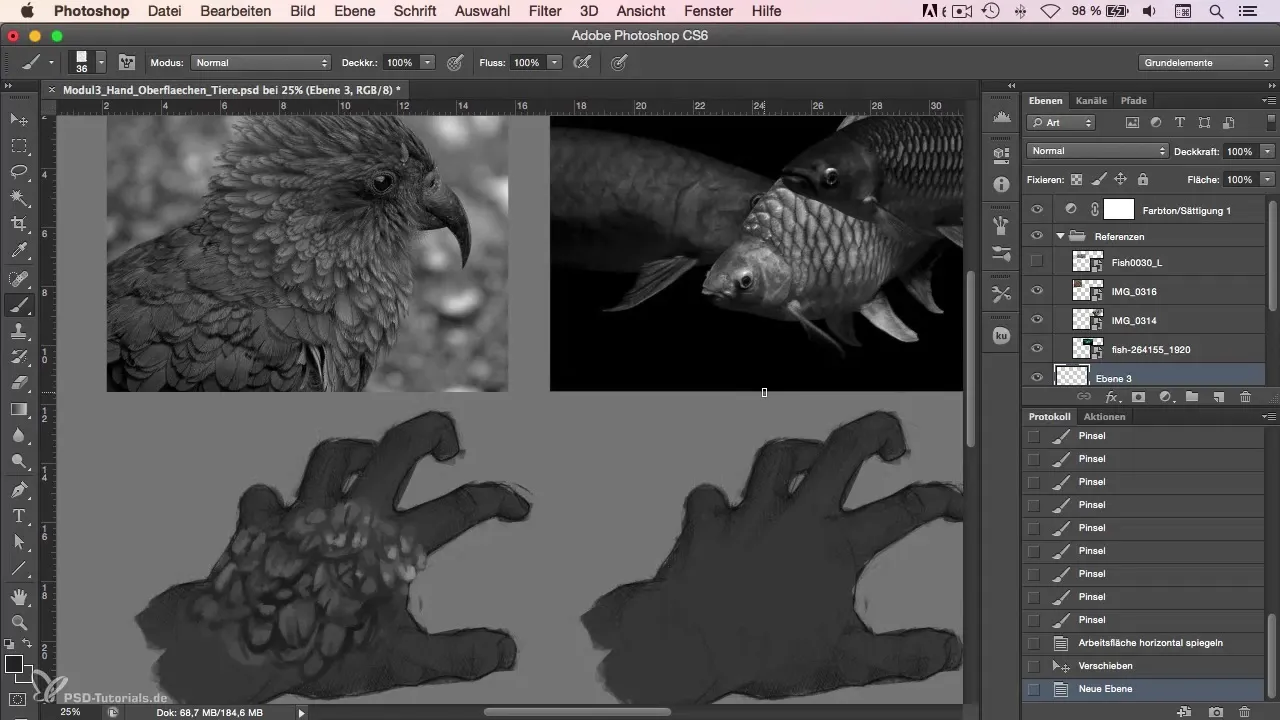Select the Neue Ebene history state

(x=1144, y=689)
